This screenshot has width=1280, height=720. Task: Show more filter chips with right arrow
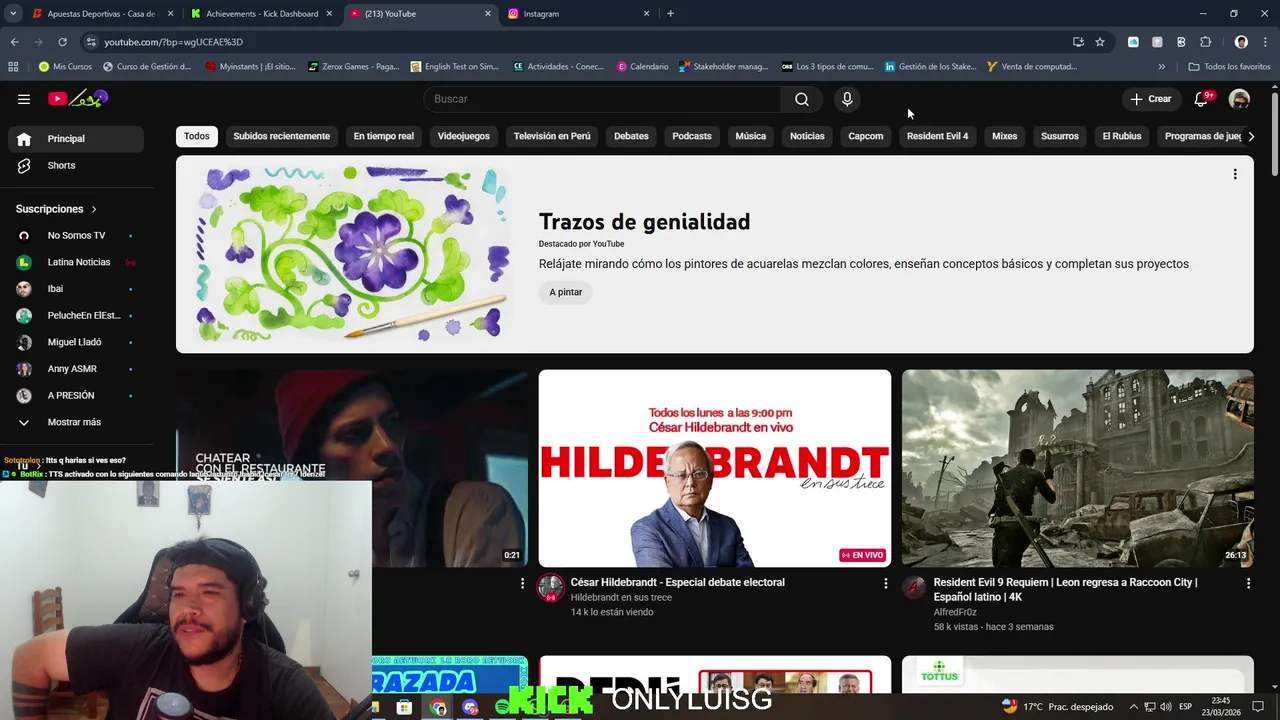tap(1251, 136)
